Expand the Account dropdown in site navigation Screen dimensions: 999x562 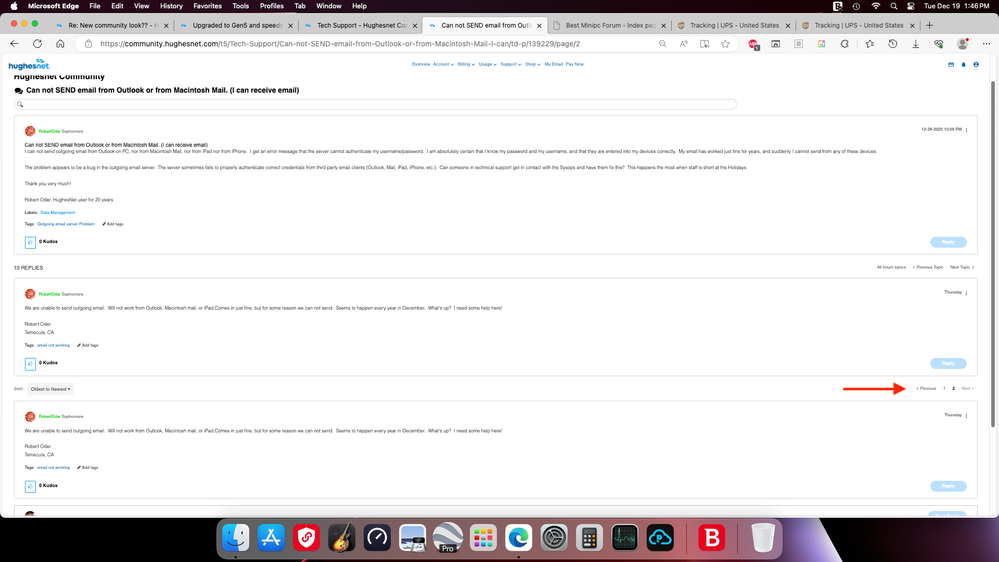tap(443, 64)
